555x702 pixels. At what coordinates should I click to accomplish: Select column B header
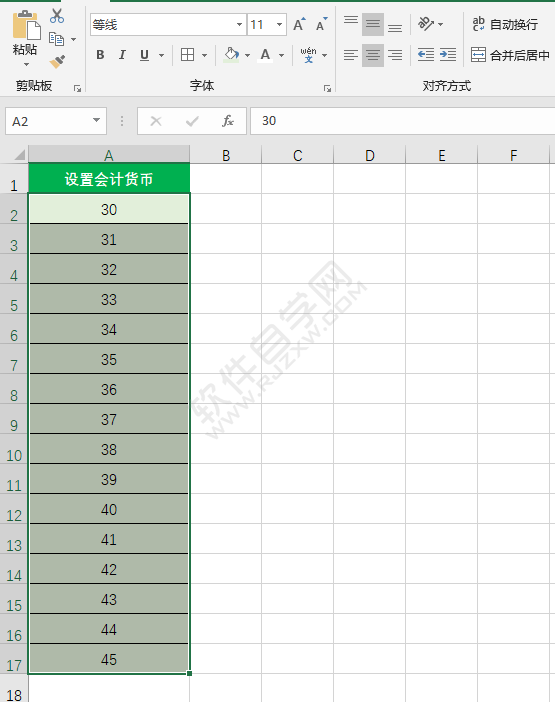(x=226, y=155)
